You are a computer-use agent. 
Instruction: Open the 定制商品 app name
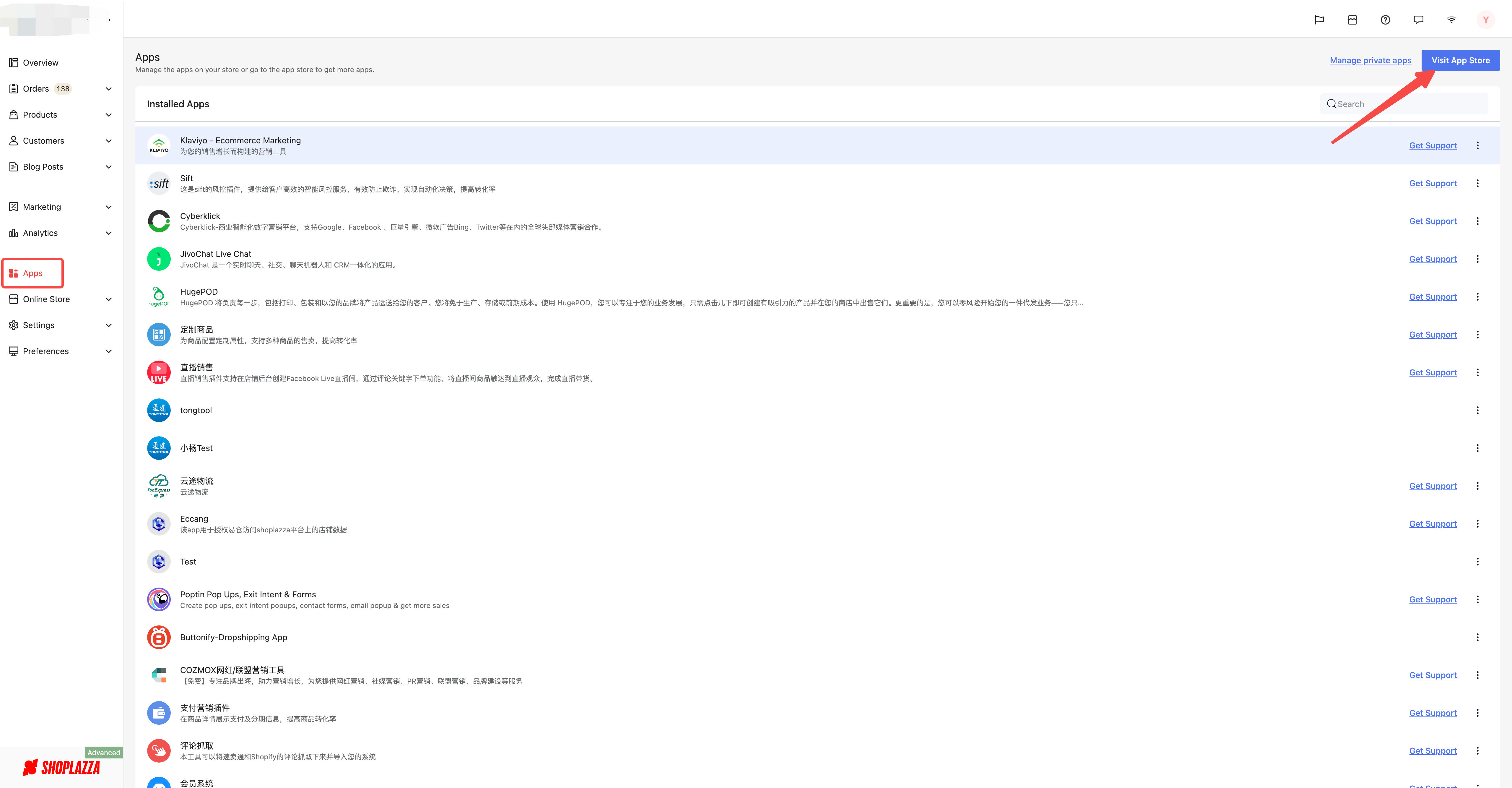196,330
